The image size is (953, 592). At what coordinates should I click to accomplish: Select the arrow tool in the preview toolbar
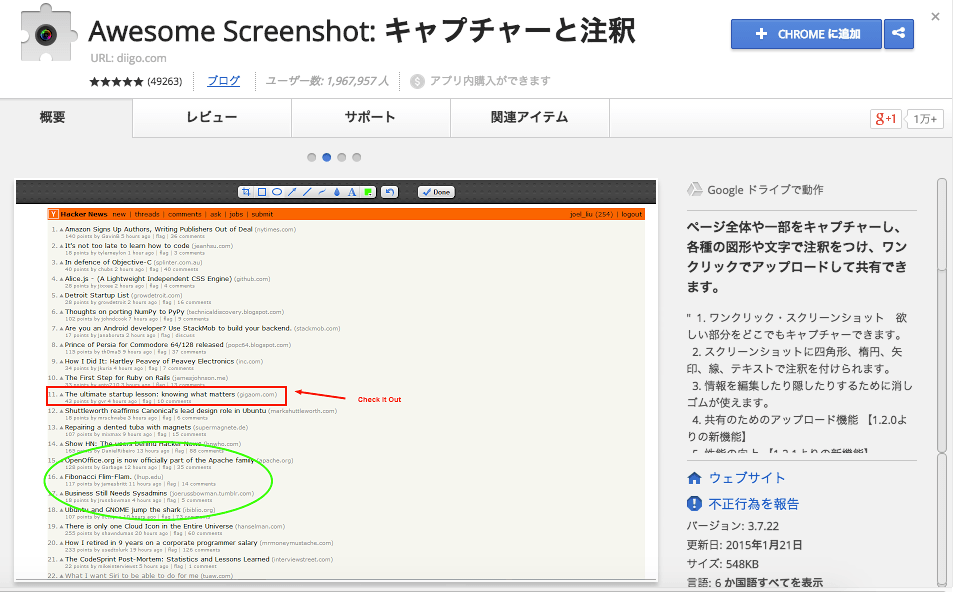pyautogui.click(x=292, y=192)
